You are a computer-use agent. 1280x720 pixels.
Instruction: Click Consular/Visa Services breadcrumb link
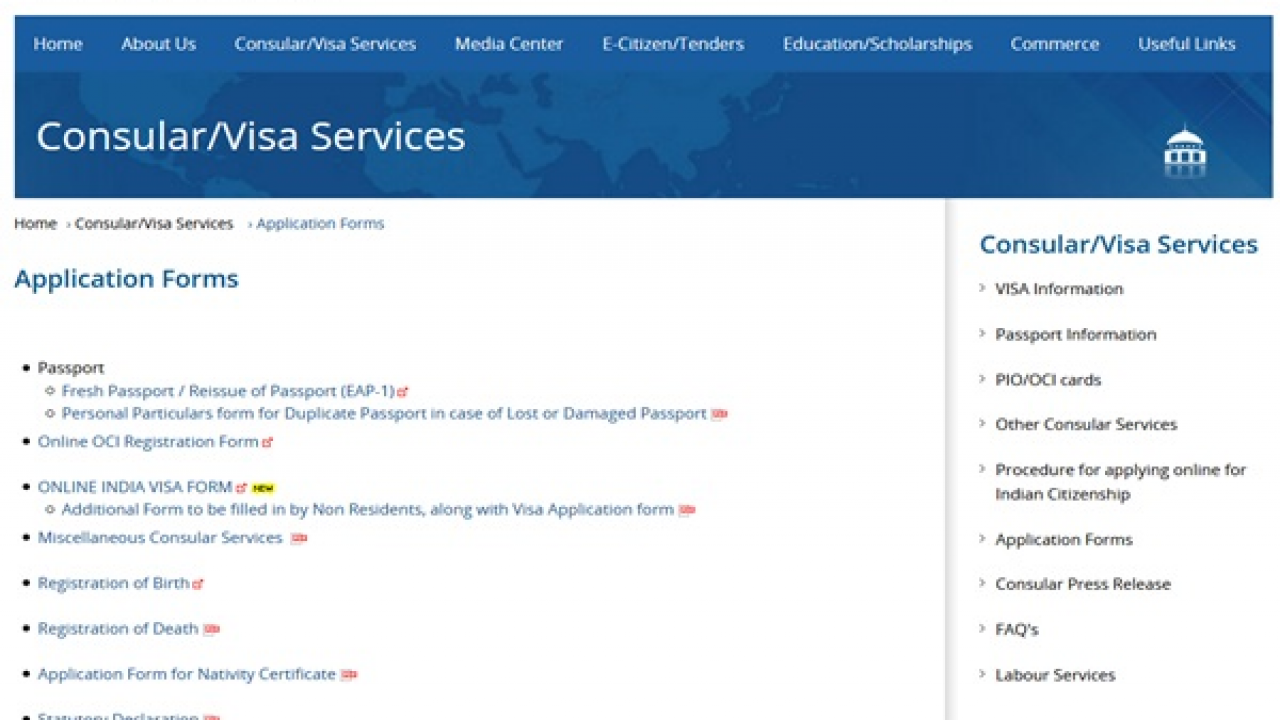click(154, 223)
